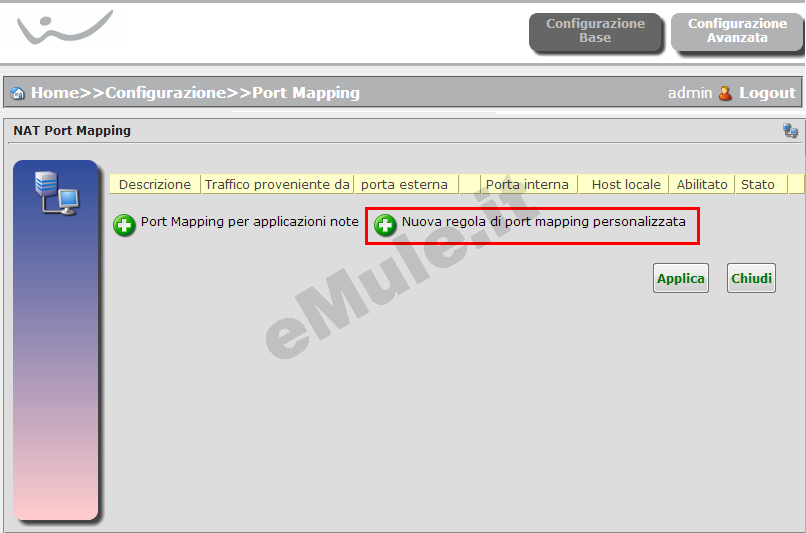Click the admin username text
This screenshot has height=533, width=806.
(x=690, y=93)
